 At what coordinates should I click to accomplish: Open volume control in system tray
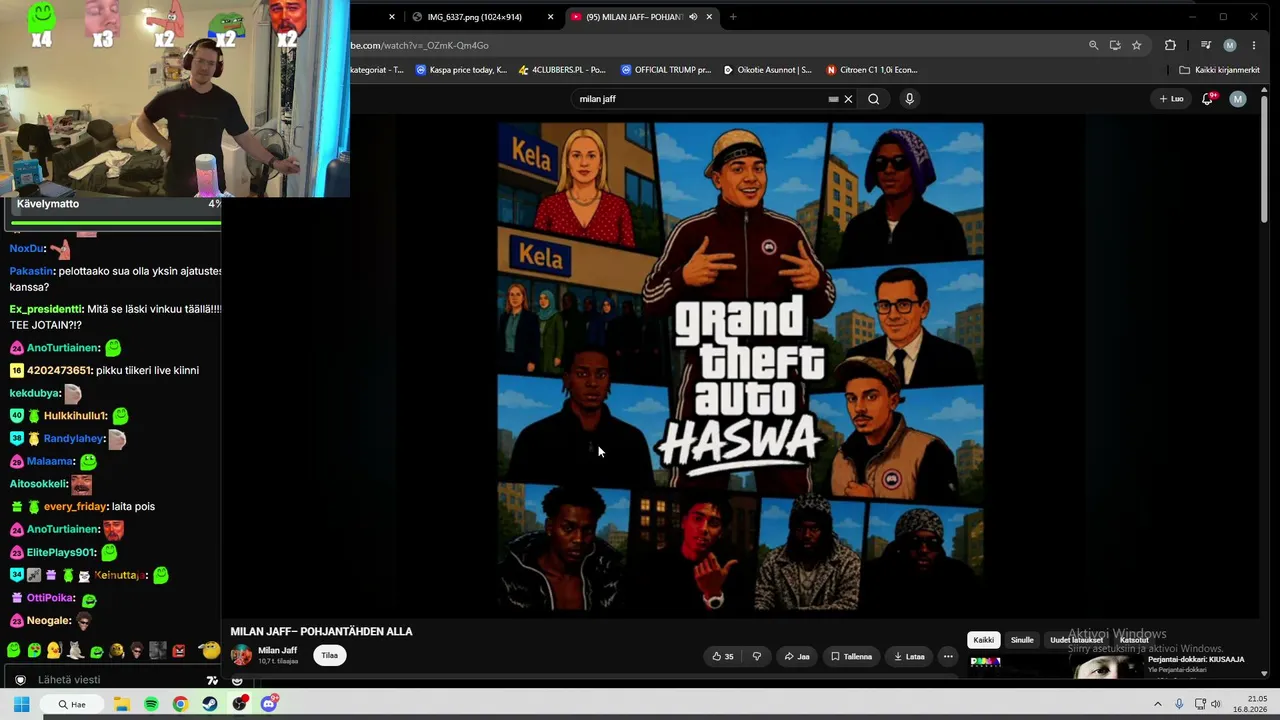(1217, 704)
